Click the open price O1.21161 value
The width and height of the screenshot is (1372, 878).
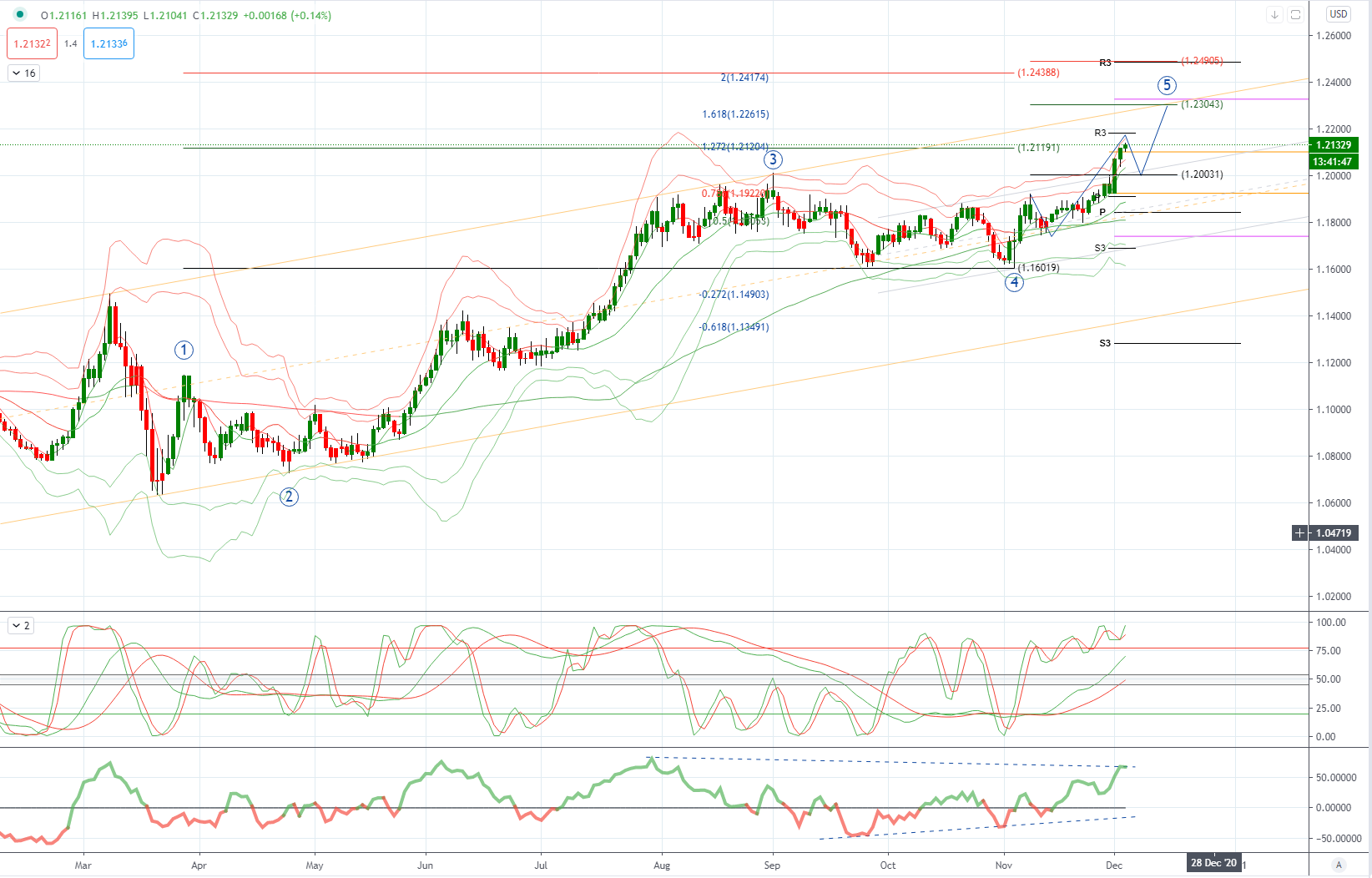click(64, 16)
